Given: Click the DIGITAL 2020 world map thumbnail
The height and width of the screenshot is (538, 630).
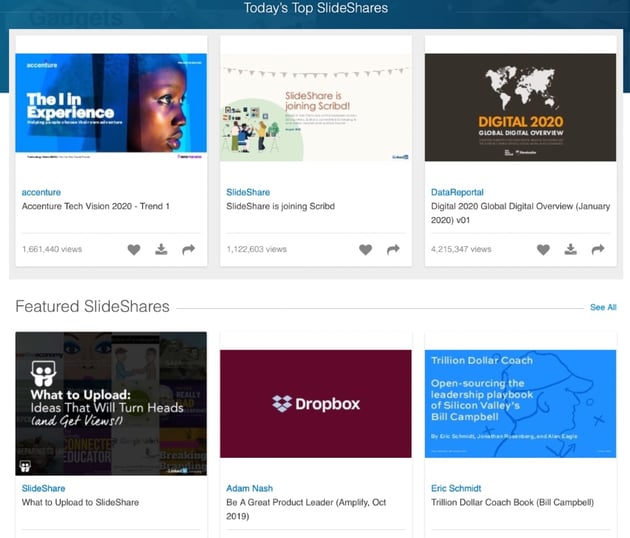Looking at the screenshot, I should pos(520,107).
